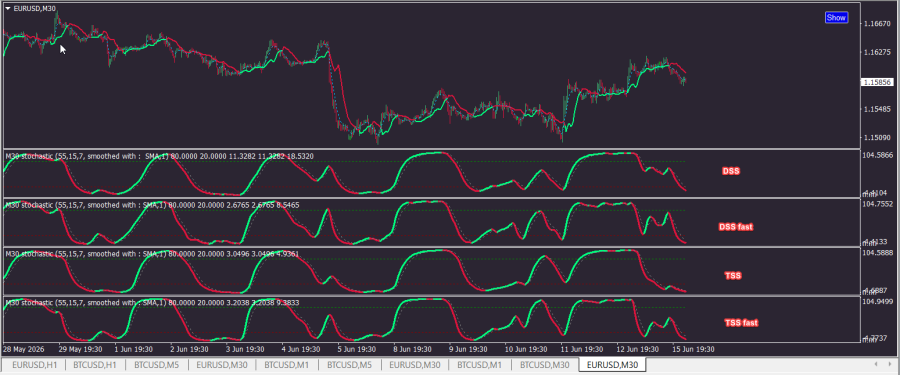Click the TSS fast label
Image resolution: width=900 pixels, height=375 pixels.
pos(741,323)
